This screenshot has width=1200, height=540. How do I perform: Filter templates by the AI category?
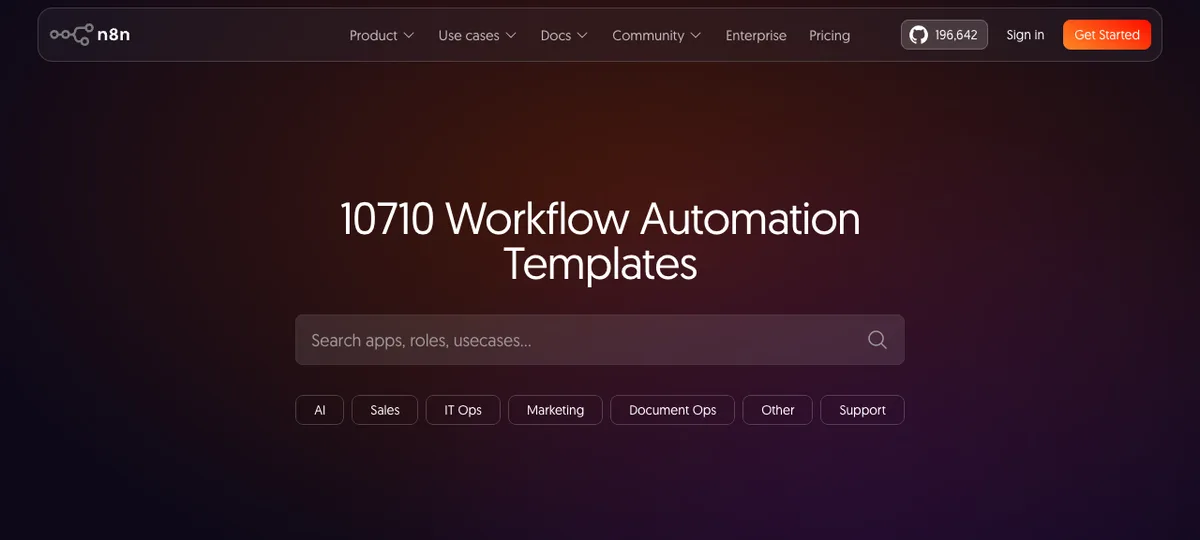tap(320, 410)
